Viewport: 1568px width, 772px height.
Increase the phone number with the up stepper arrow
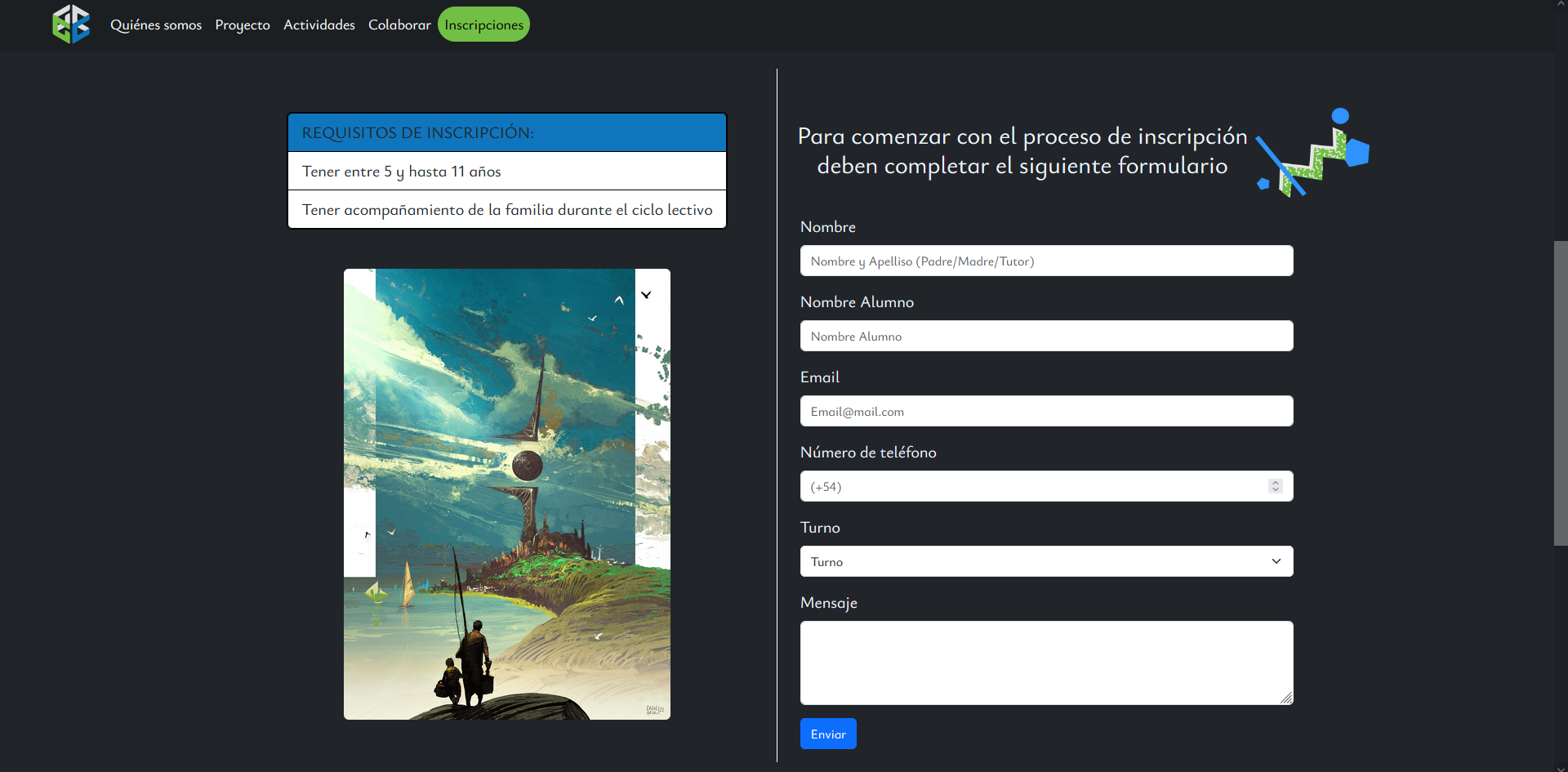1276,483
